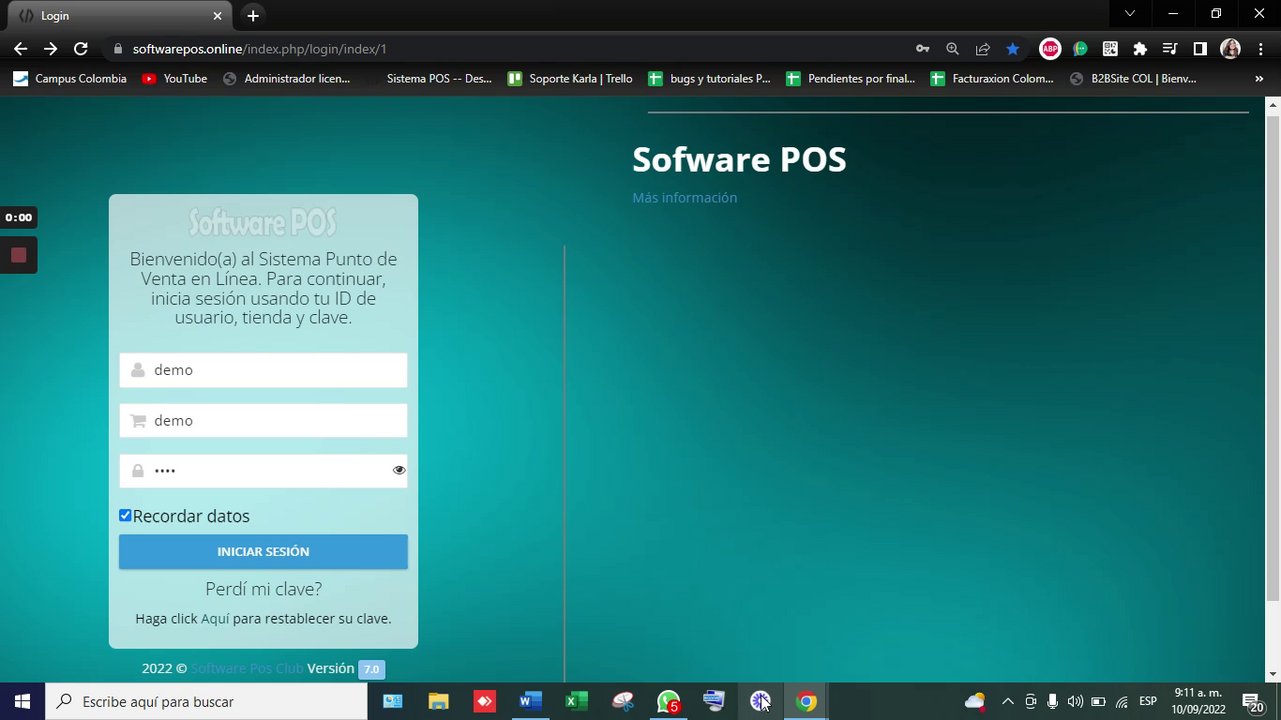Open the Chrome profile avatar
This screenshot has height=720, width=1281.
tap(1230, 48)
